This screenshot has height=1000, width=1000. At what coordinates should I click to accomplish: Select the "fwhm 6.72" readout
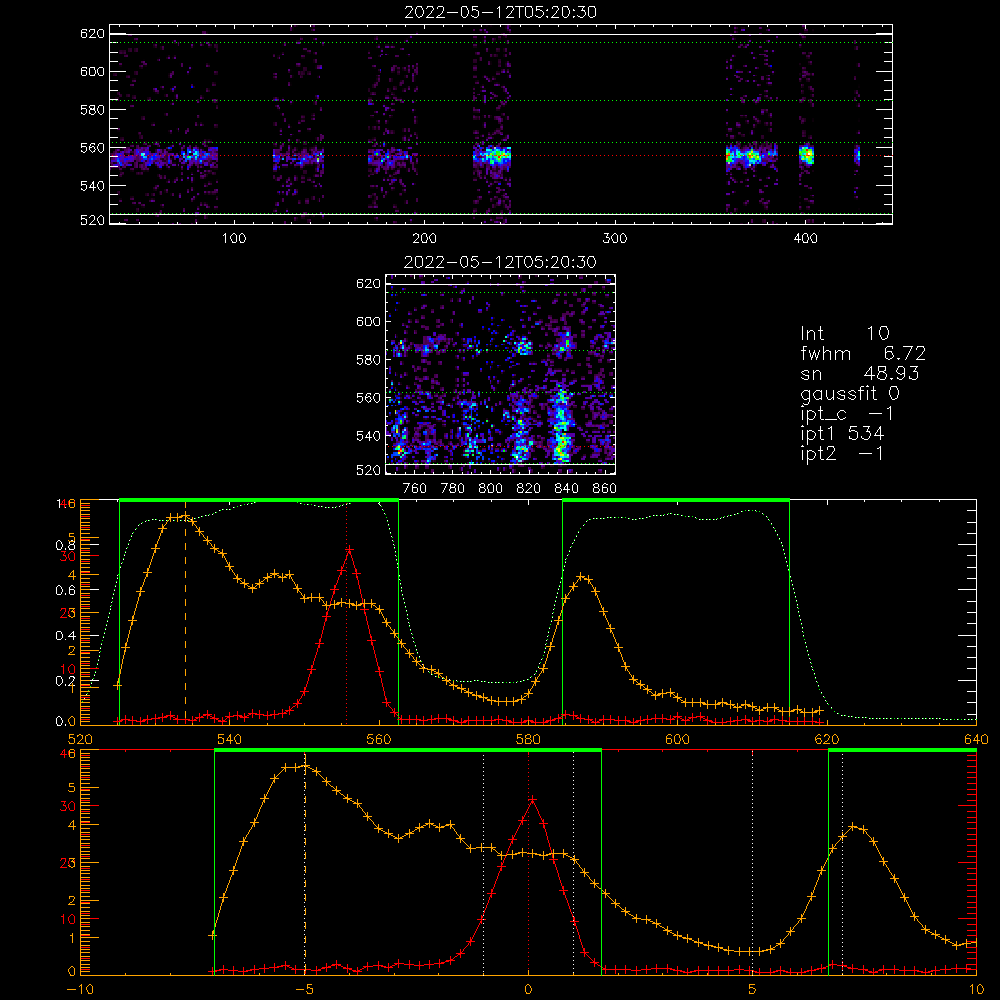863,353
